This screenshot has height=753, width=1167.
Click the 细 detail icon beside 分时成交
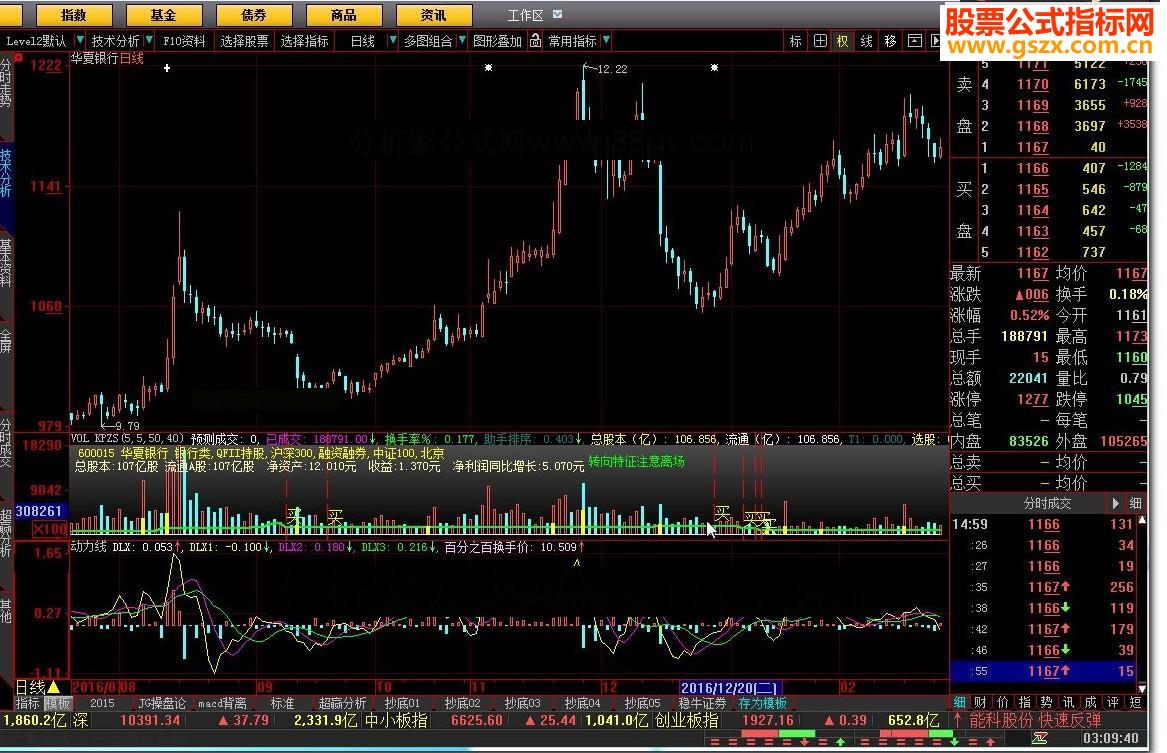tap(1136, 503)
